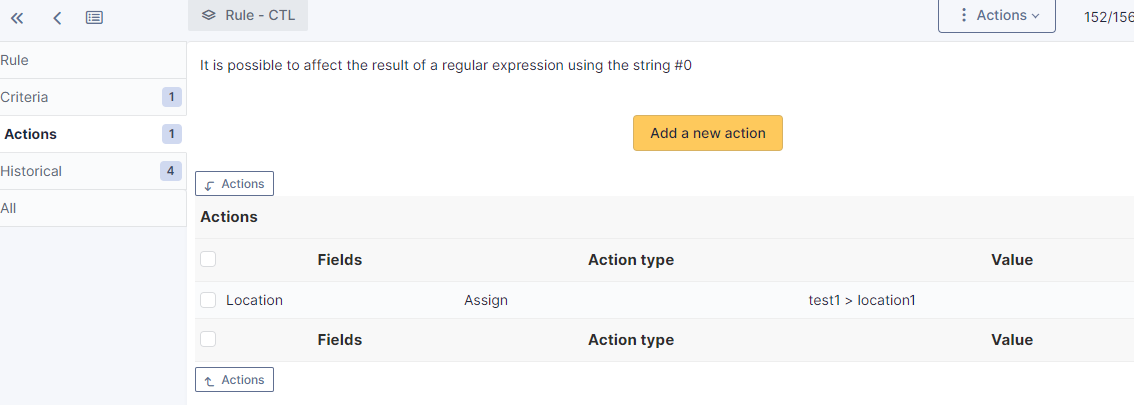Click the Add a new action button

707,133
